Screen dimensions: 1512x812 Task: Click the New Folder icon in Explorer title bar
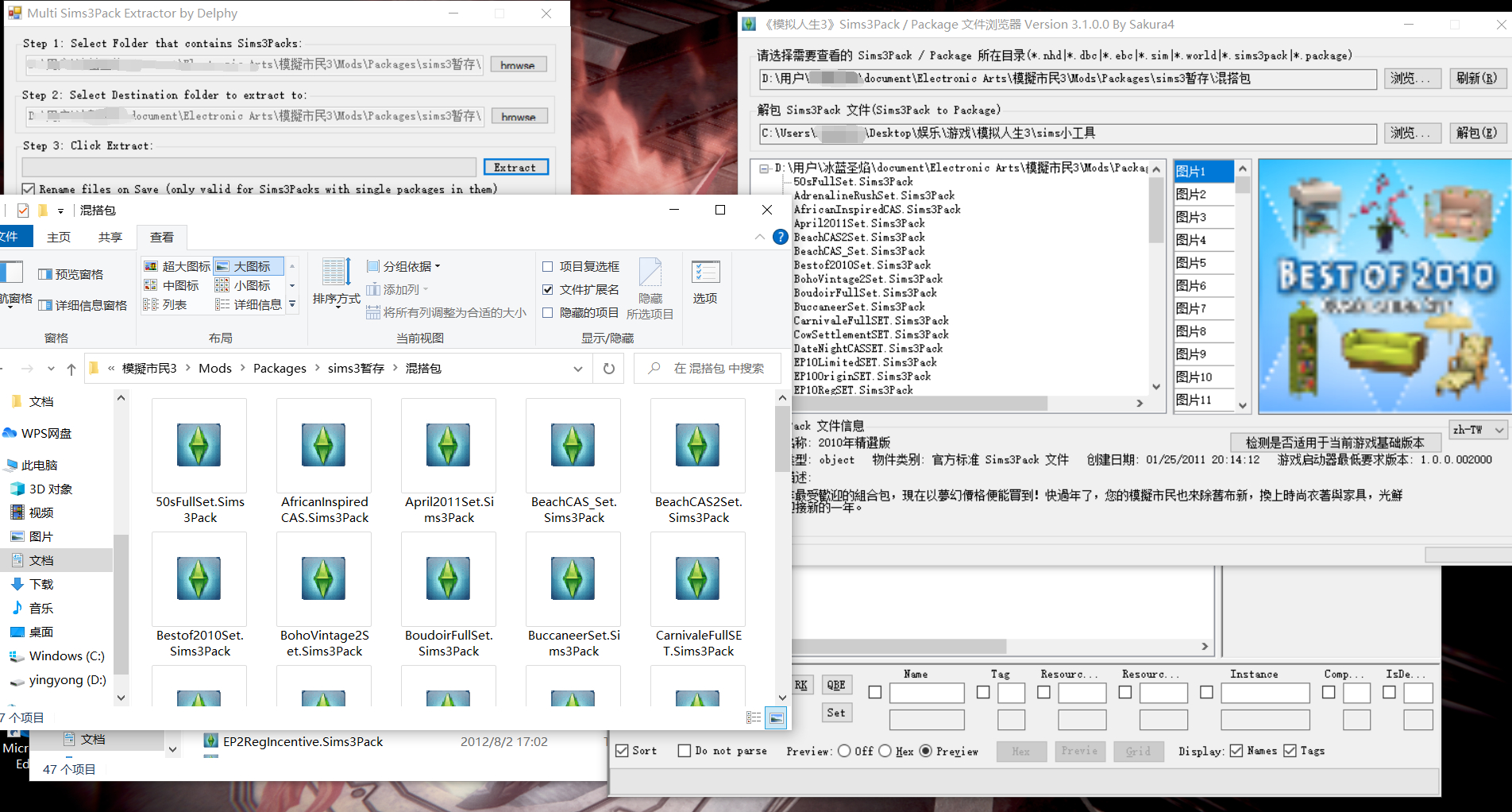[x=43, y=211]
